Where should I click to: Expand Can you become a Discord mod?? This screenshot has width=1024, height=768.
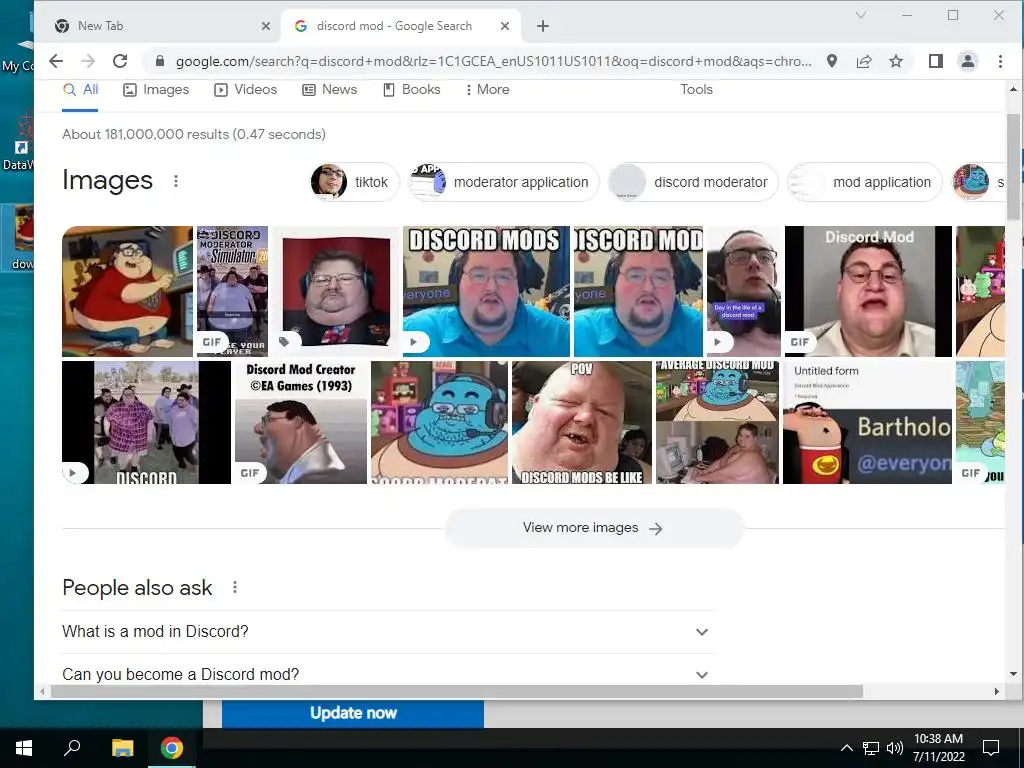(x=388, y=674)
